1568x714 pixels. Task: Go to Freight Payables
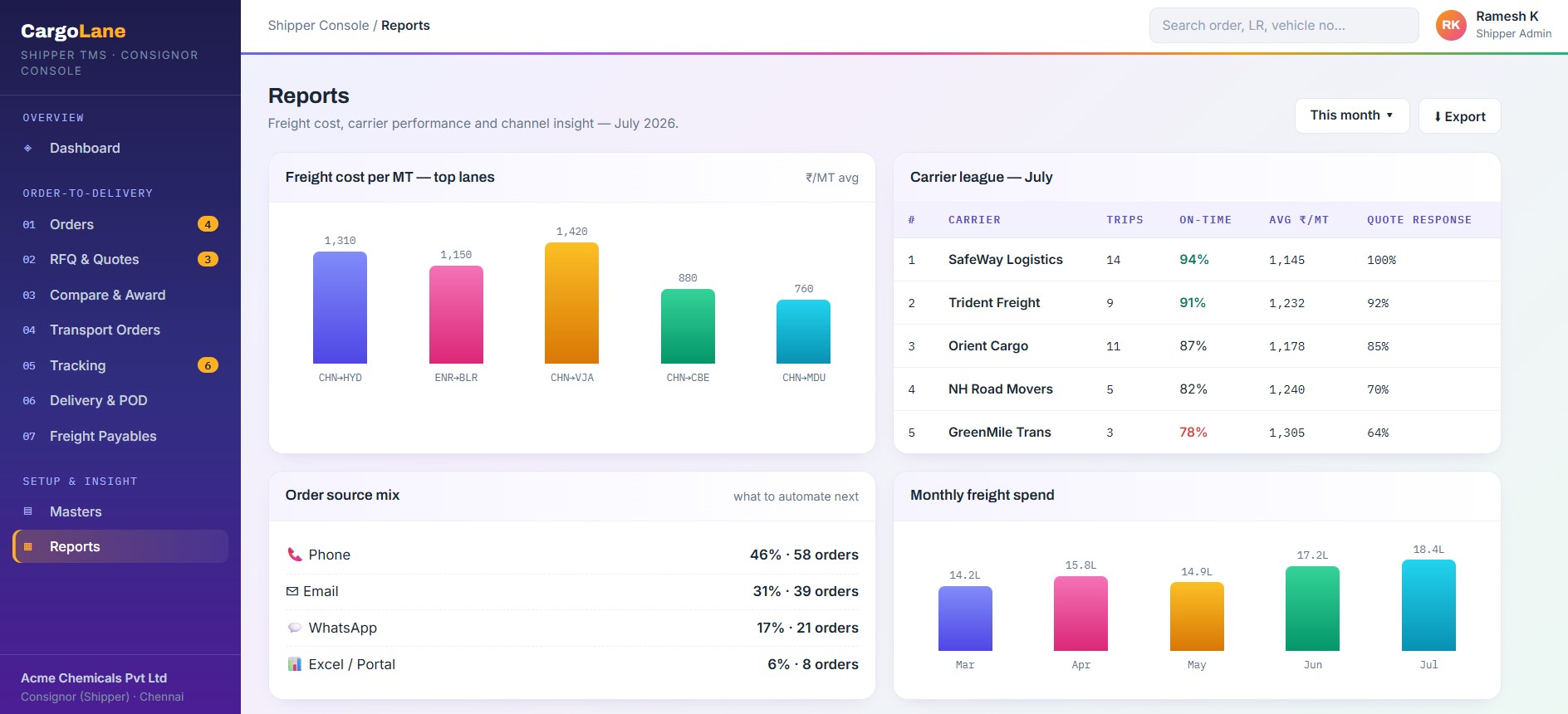tap(120, 436)
